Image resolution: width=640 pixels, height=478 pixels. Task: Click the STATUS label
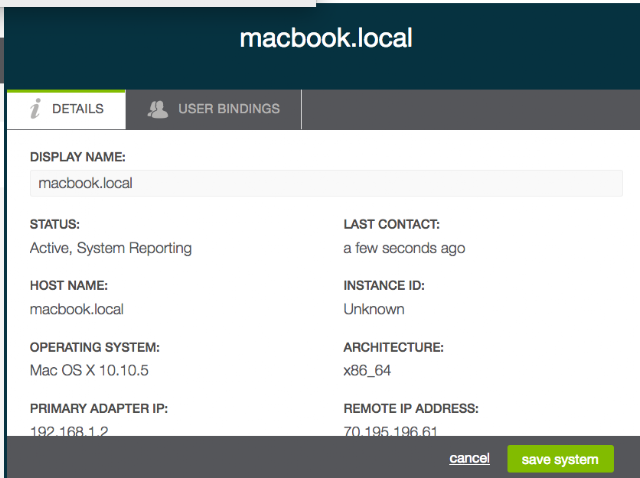click(55, 225)
